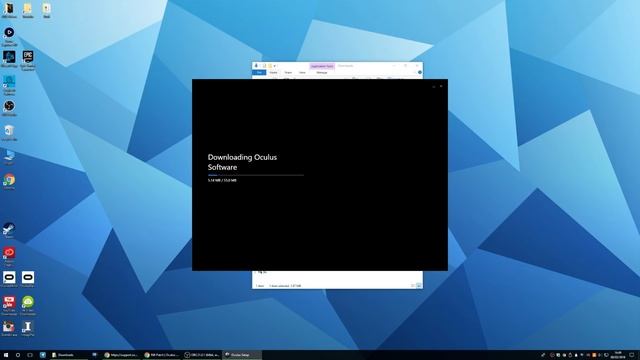Open the play-button video app desktop shortcut
This screenshot has height=360, width=640.
tap(9, 36)
